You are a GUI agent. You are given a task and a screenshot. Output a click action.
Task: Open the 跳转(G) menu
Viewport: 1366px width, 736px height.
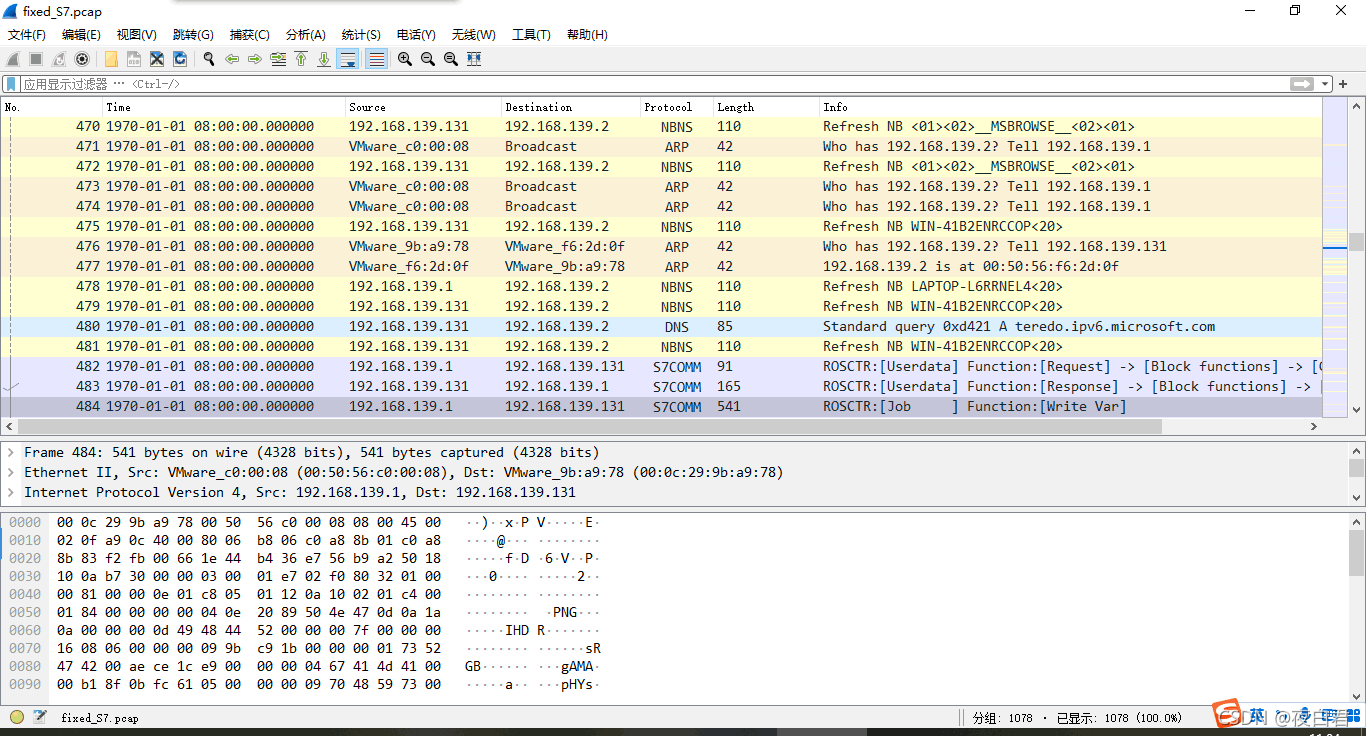(x=193, y=35)
